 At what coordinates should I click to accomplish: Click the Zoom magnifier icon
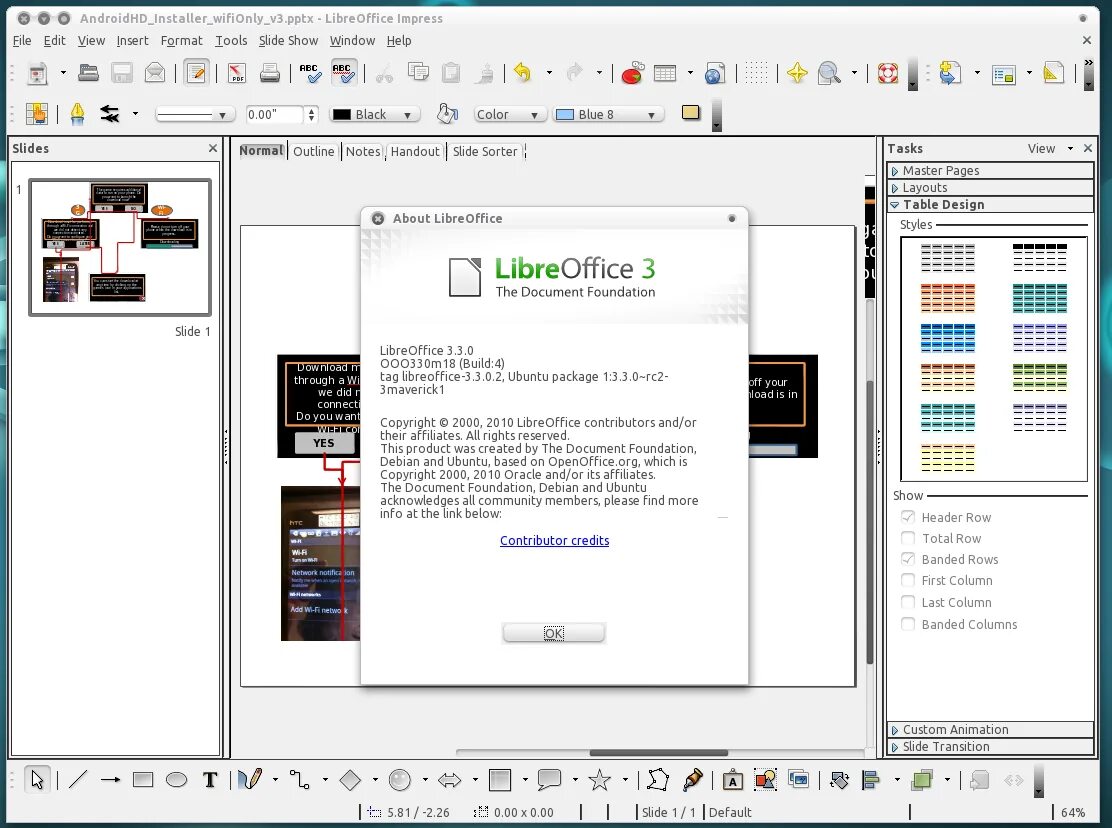[828, 73]
